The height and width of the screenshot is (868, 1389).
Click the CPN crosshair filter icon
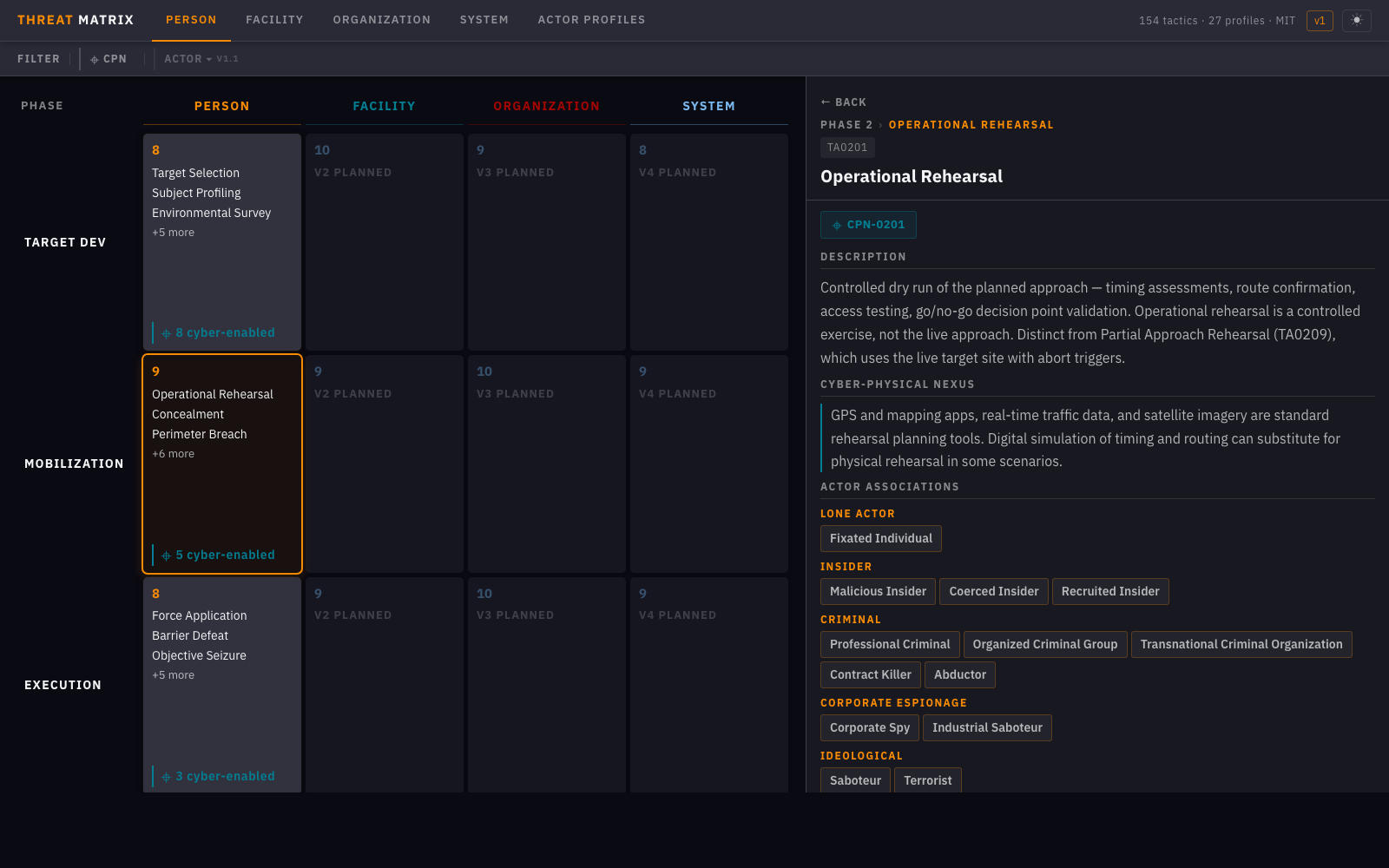coord(95,60)
